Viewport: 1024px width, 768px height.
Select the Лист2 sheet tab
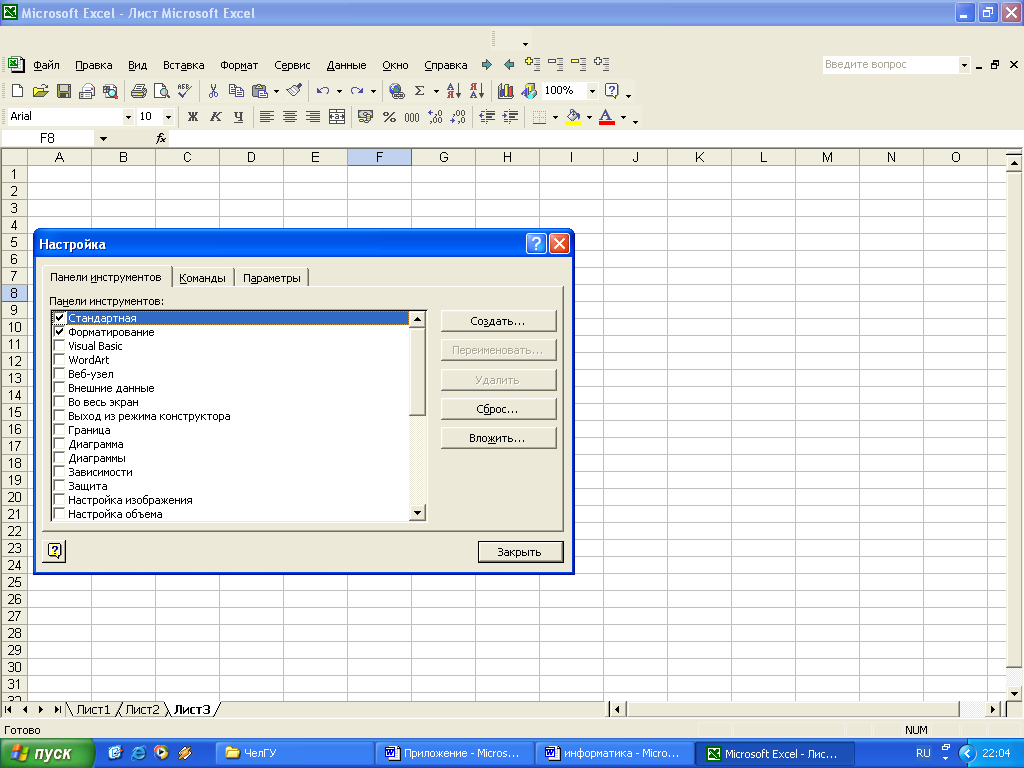click(142, 709)
